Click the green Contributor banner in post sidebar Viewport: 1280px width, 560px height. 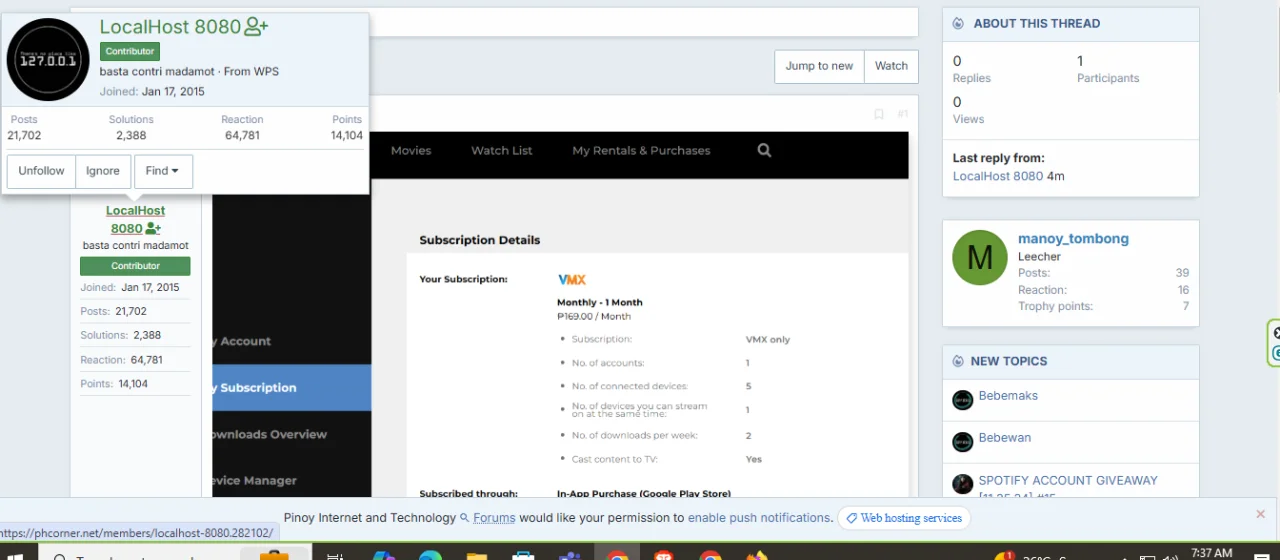135,266
